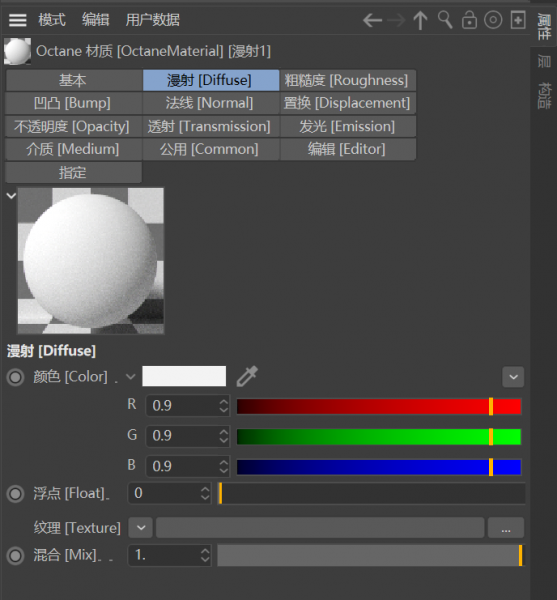Switch to 法线 [Normal] tab

211,103
